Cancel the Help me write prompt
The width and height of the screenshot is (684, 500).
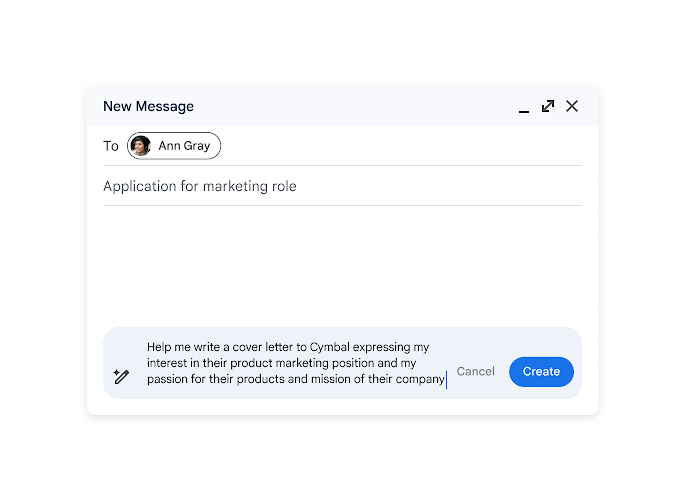pyautogui.click(x=475, y=371)
